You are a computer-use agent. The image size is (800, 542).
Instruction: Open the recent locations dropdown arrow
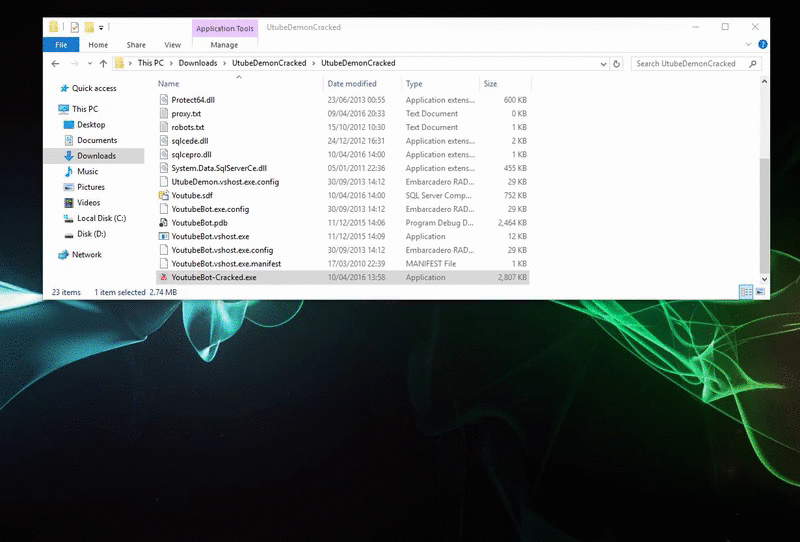[90, 64]
